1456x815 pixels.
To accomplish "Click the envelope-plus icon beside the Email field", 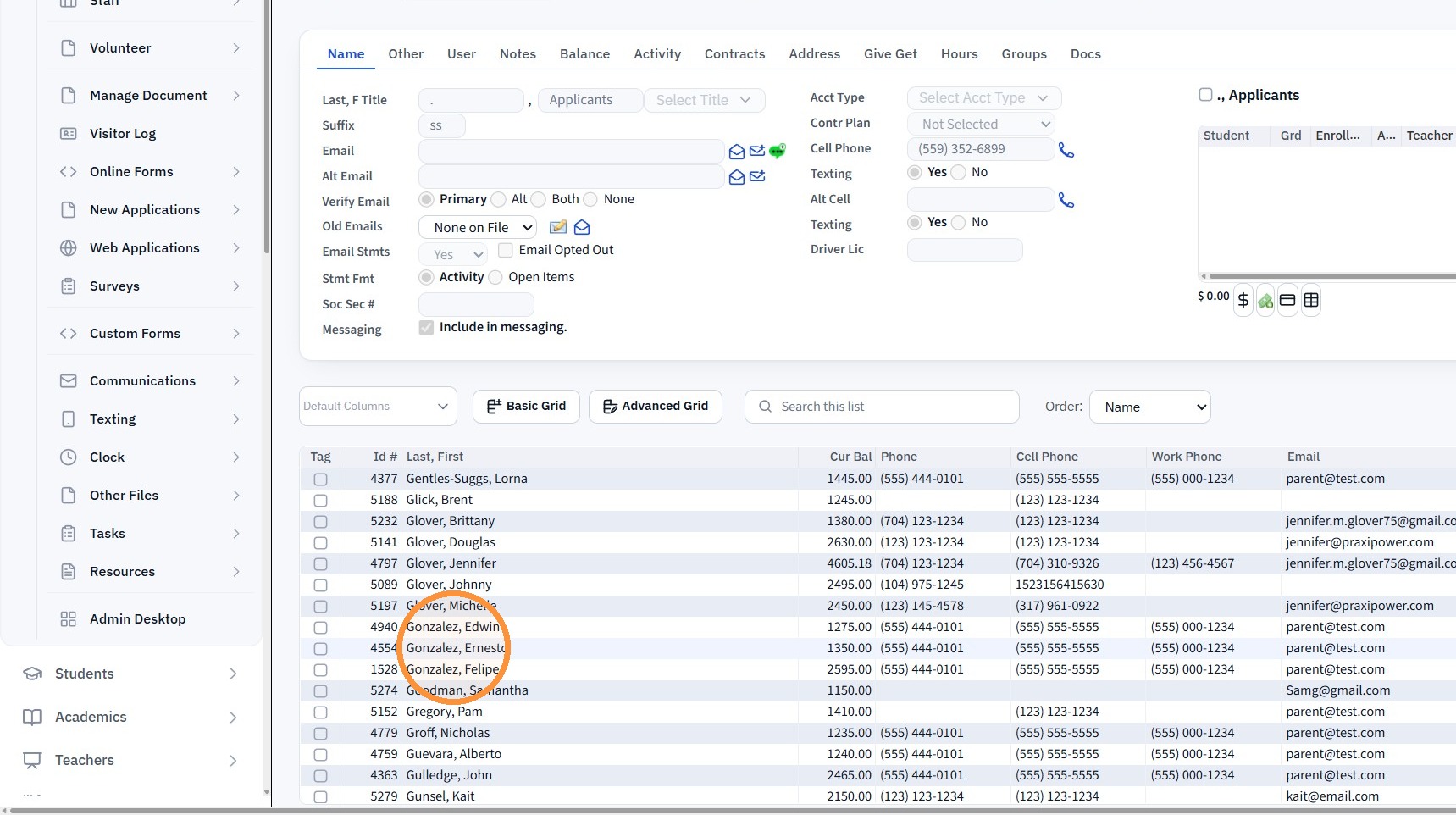I will [757, 151].
